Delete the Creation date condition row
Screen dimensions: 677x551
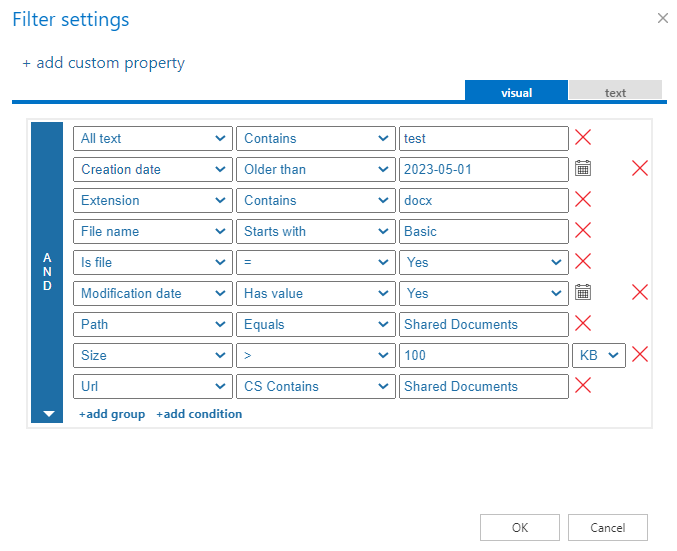click(640, 169)
